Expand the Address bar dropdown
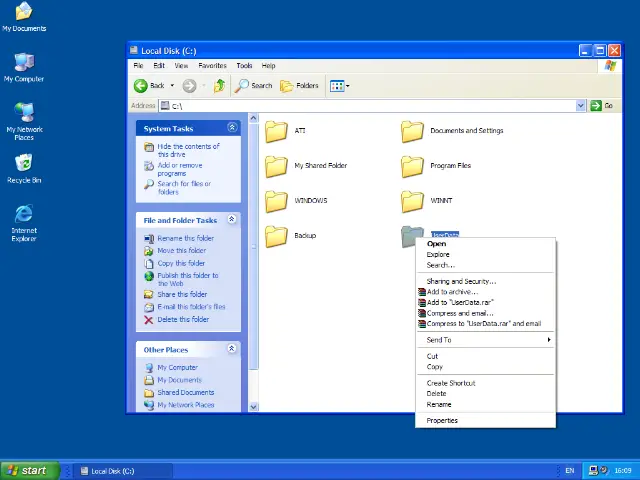The image size is (640, 480). pos(580,106)
